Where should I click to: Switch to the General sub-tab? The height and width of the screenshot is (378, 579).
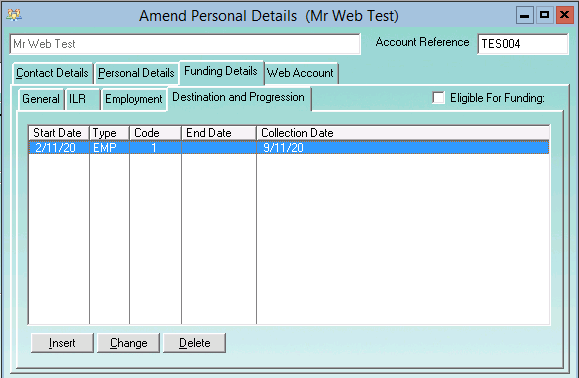click(x=41, y=99)
